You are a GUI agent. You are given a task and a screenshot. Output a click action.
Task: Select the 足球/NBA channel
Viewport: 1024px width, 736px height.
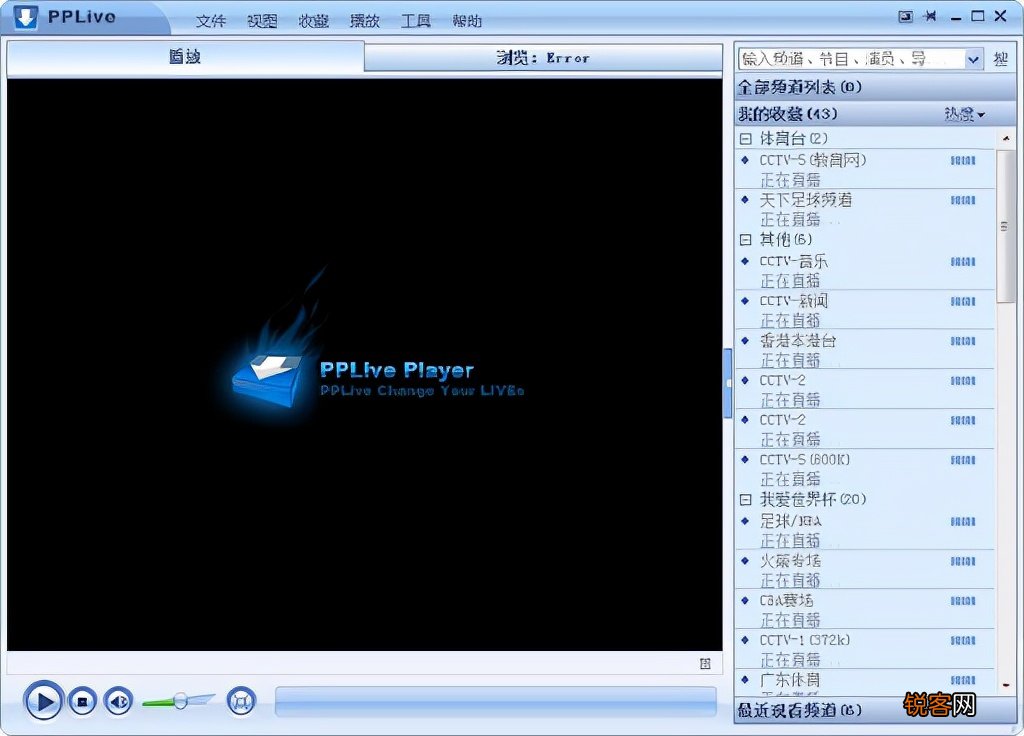[865, 530]
